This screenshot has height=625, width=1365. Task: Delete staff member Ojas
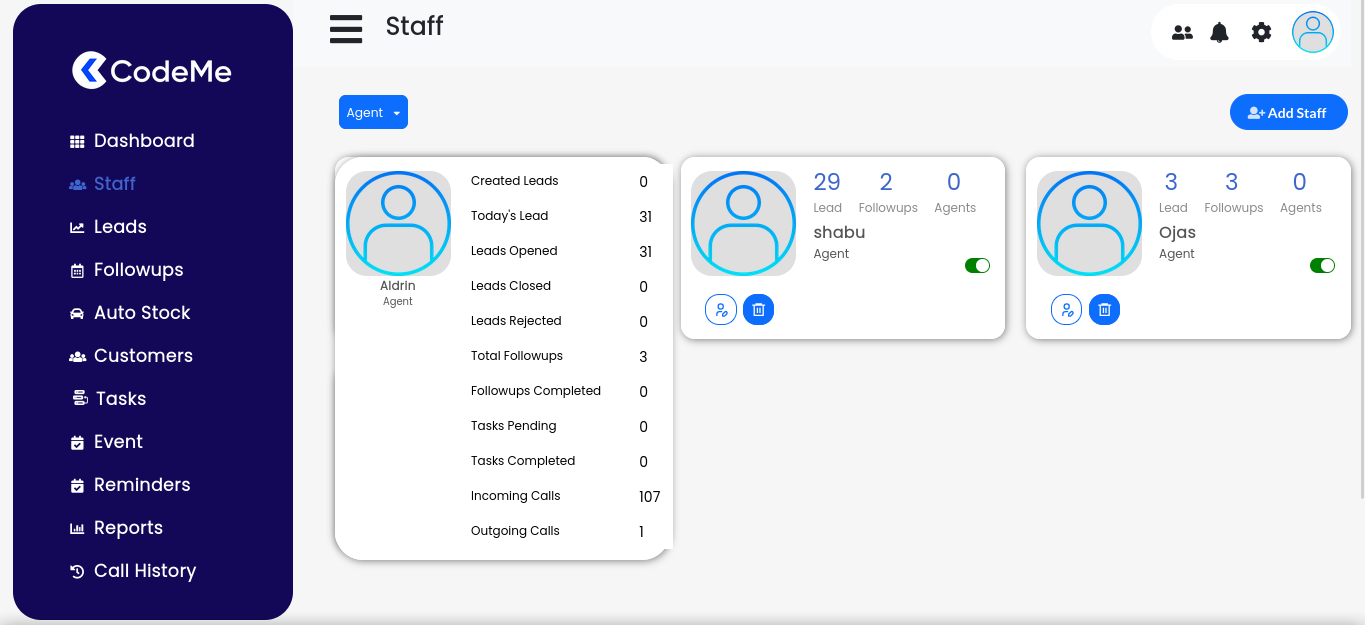(1105, 310)
